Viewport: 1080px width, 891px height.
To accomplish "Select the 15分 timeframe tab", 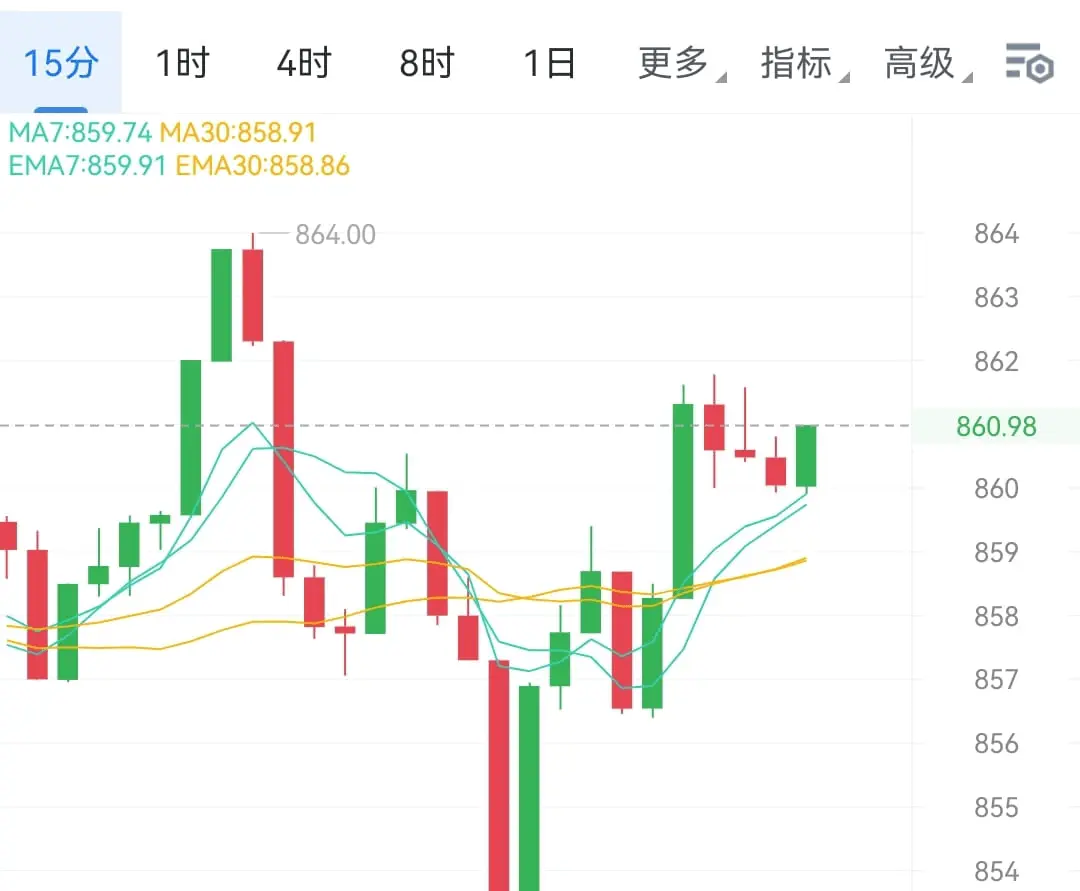I will point(61,63).
